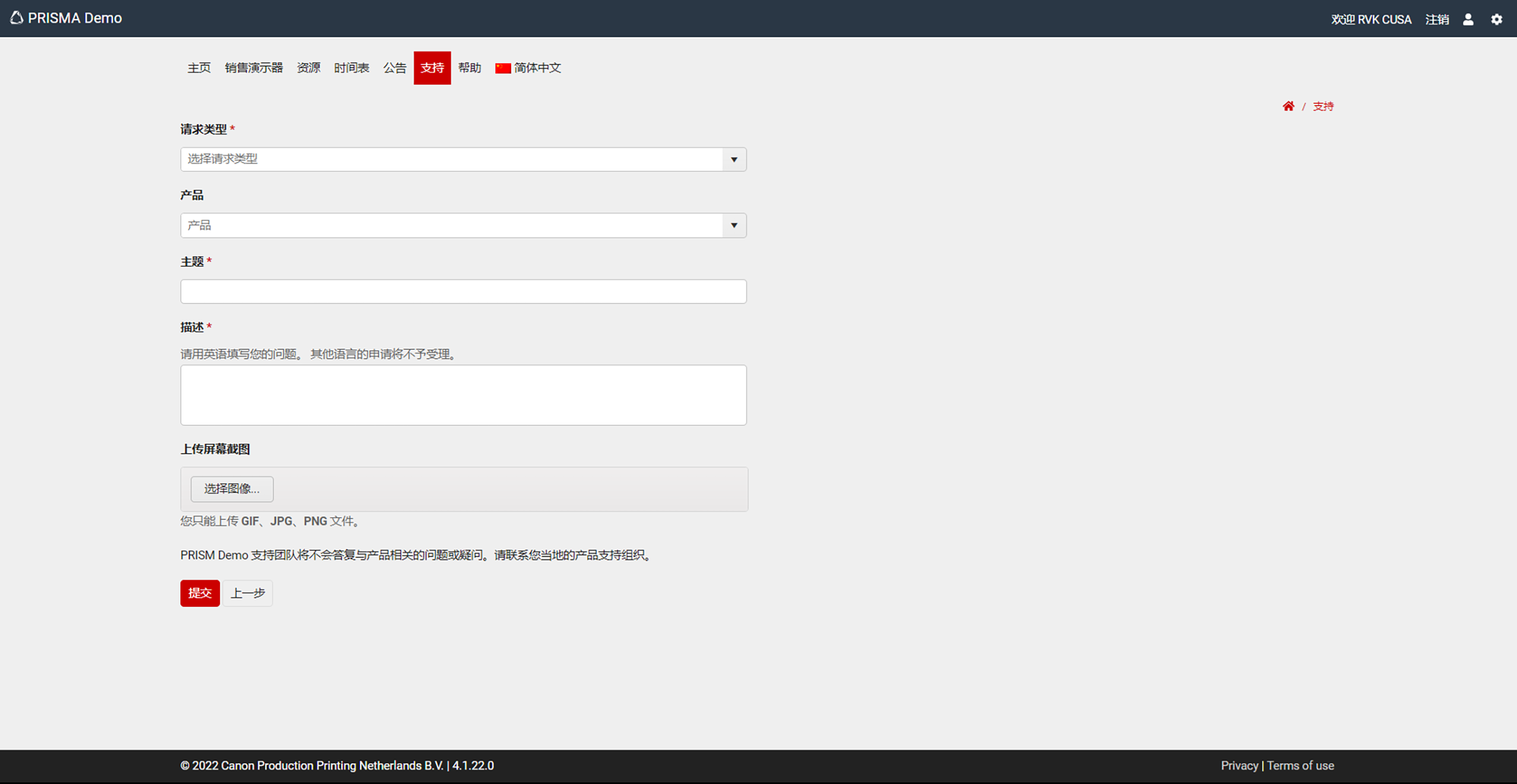Expand the 产品 dropdown arrow
Screen dimensions: 1517x784
click(734, 226)
